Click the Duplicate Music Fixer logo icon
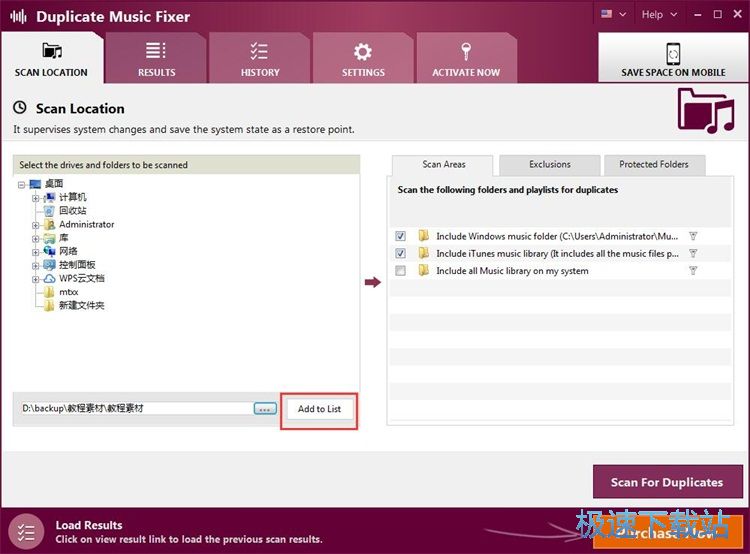The width and height of the screenshot is (750, 554). tap(19, 17)
